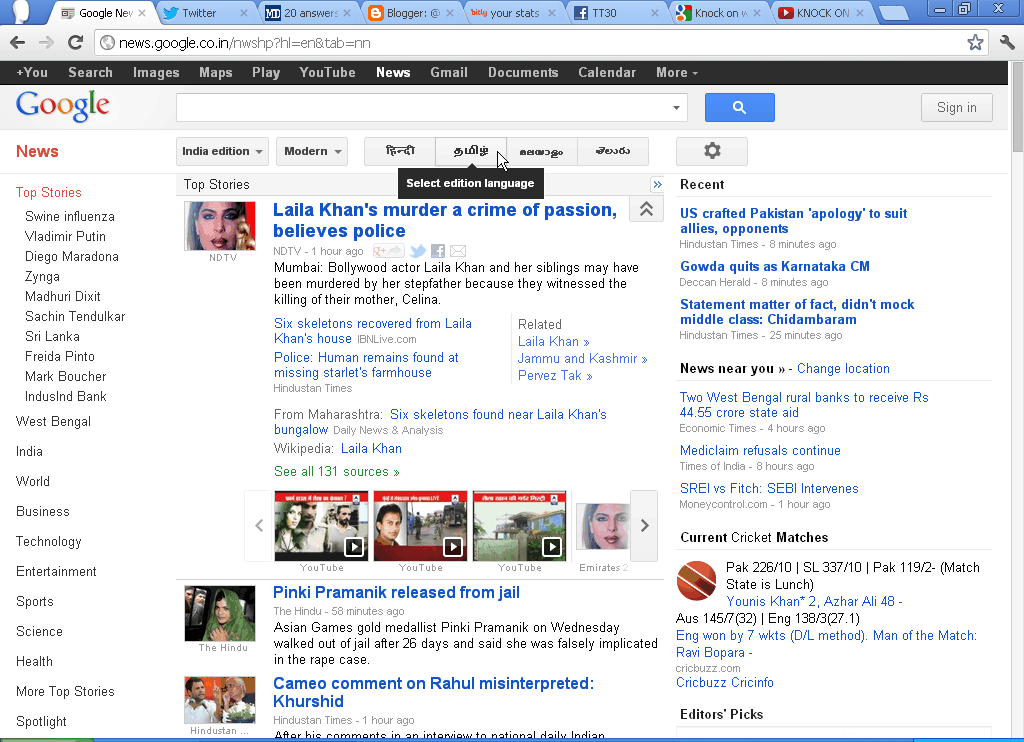Open Younis Khan, Azhar Ali score link
1024x742 pixels.
[x=814, y=602]
